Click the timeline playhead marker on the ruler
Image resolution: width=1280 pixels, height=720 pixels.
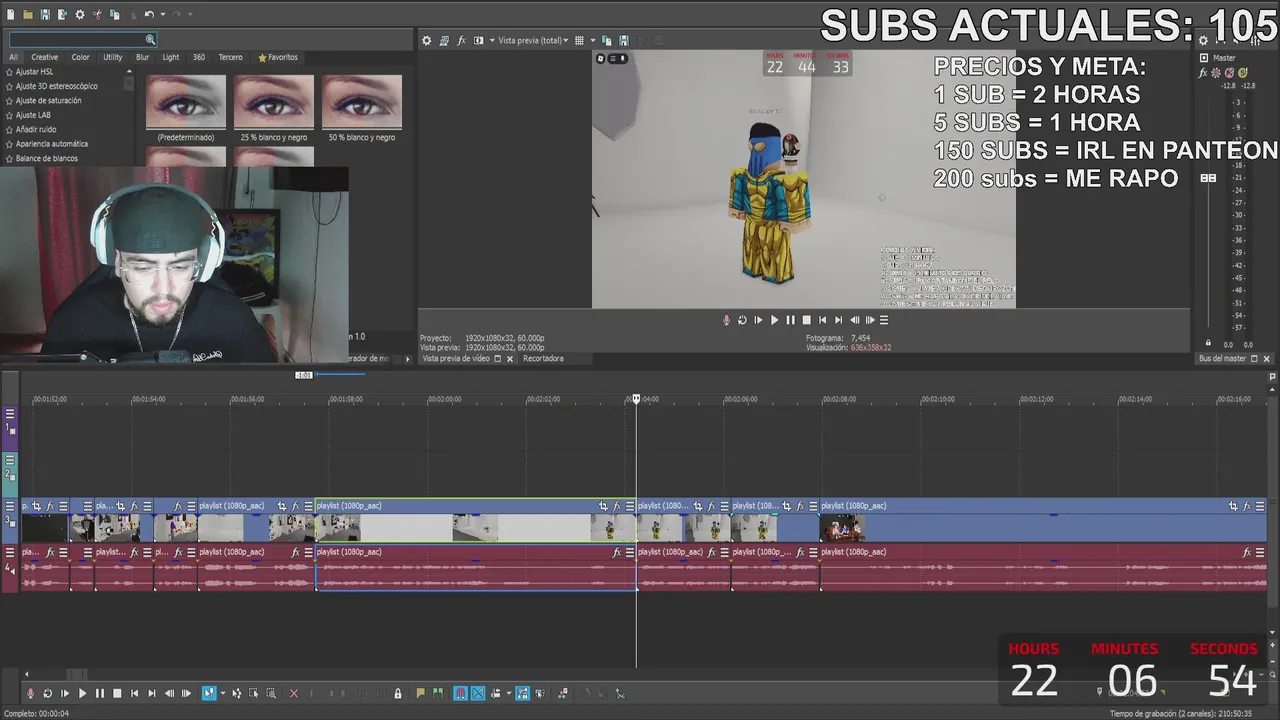(636, 399)
